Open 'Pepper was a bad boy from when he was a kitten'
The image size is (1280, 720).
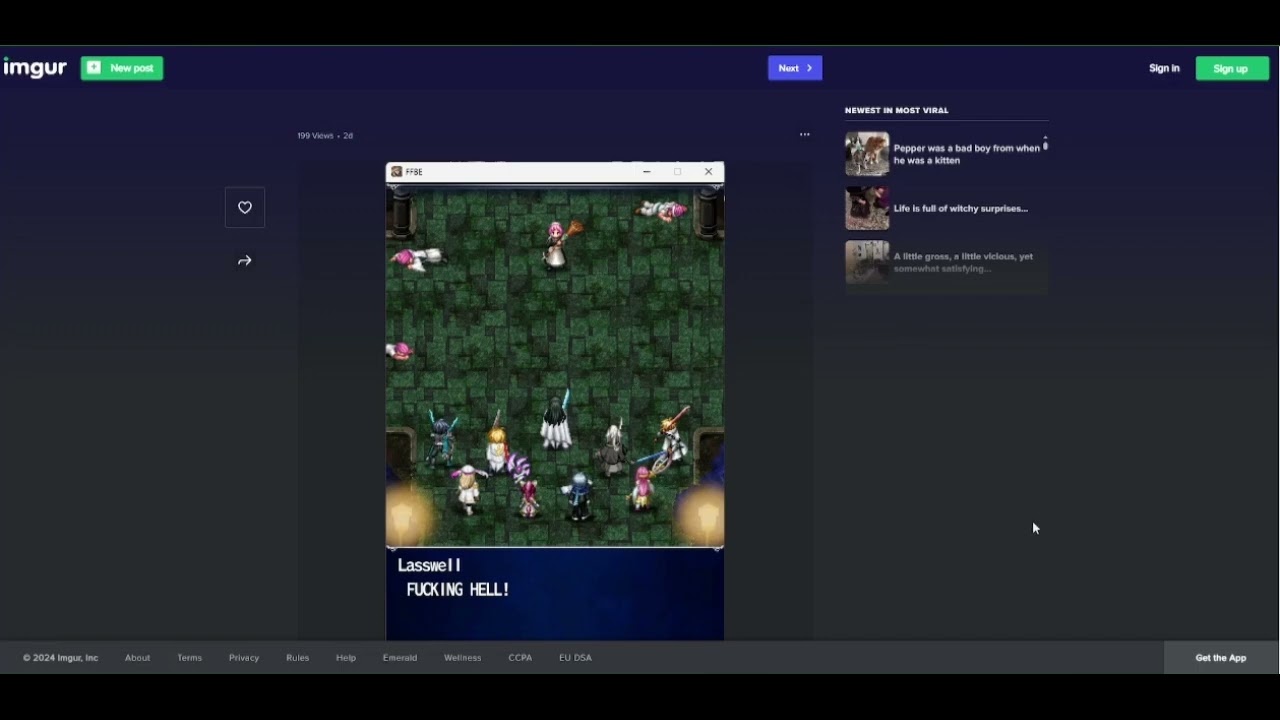[x=967, y=154]
